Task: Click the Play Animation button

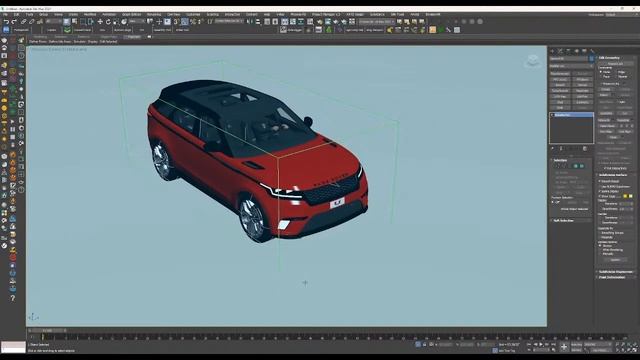Action: (541, 345)
